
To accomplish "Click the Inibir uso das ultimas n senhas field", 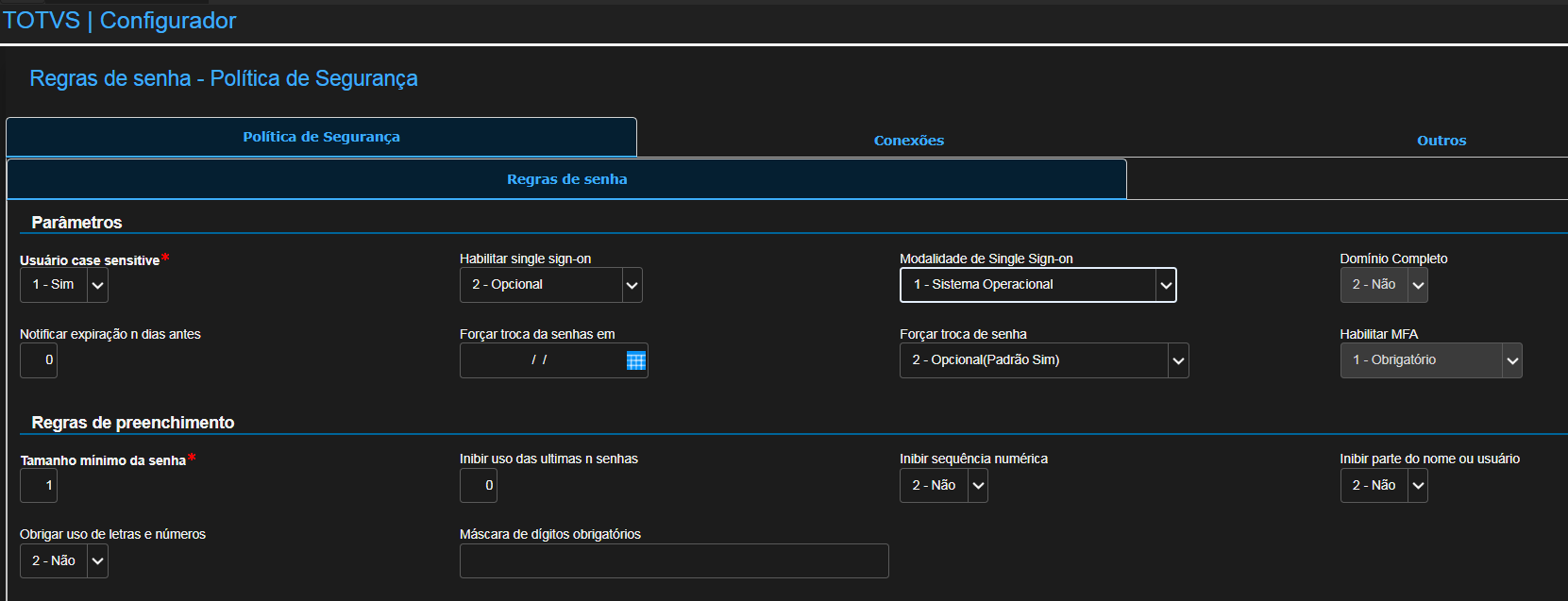I will [x=479, y=486].
